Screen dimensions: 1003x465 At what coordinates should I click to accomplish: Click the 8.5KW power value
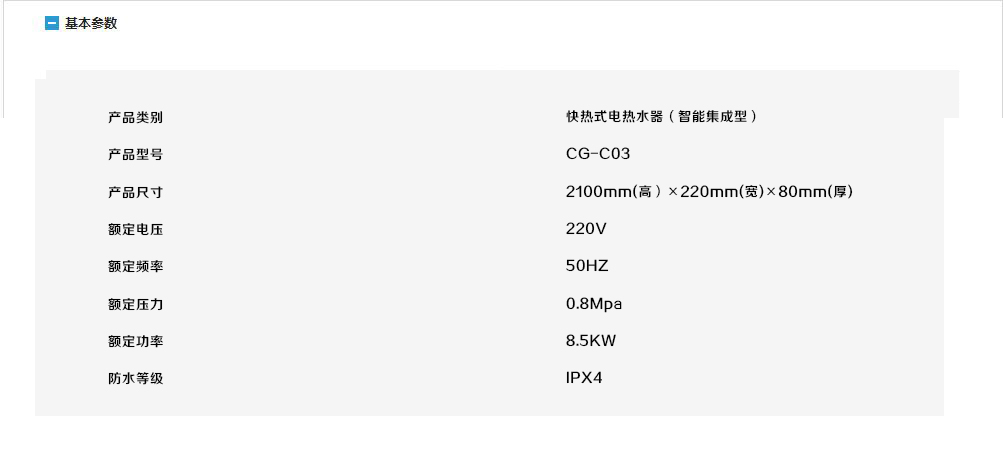tap(591, 341)
